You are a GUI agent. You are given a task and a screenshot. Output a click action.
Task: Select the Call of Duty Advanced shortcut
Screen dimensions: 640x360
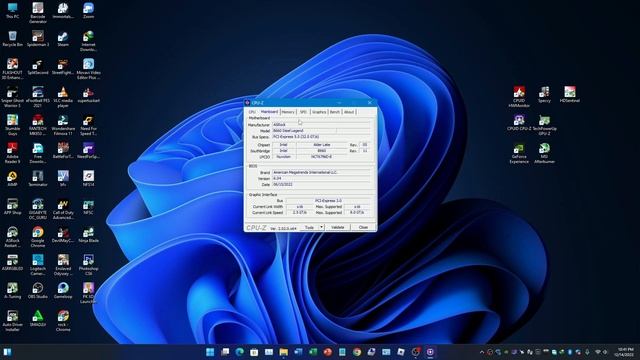63,209
